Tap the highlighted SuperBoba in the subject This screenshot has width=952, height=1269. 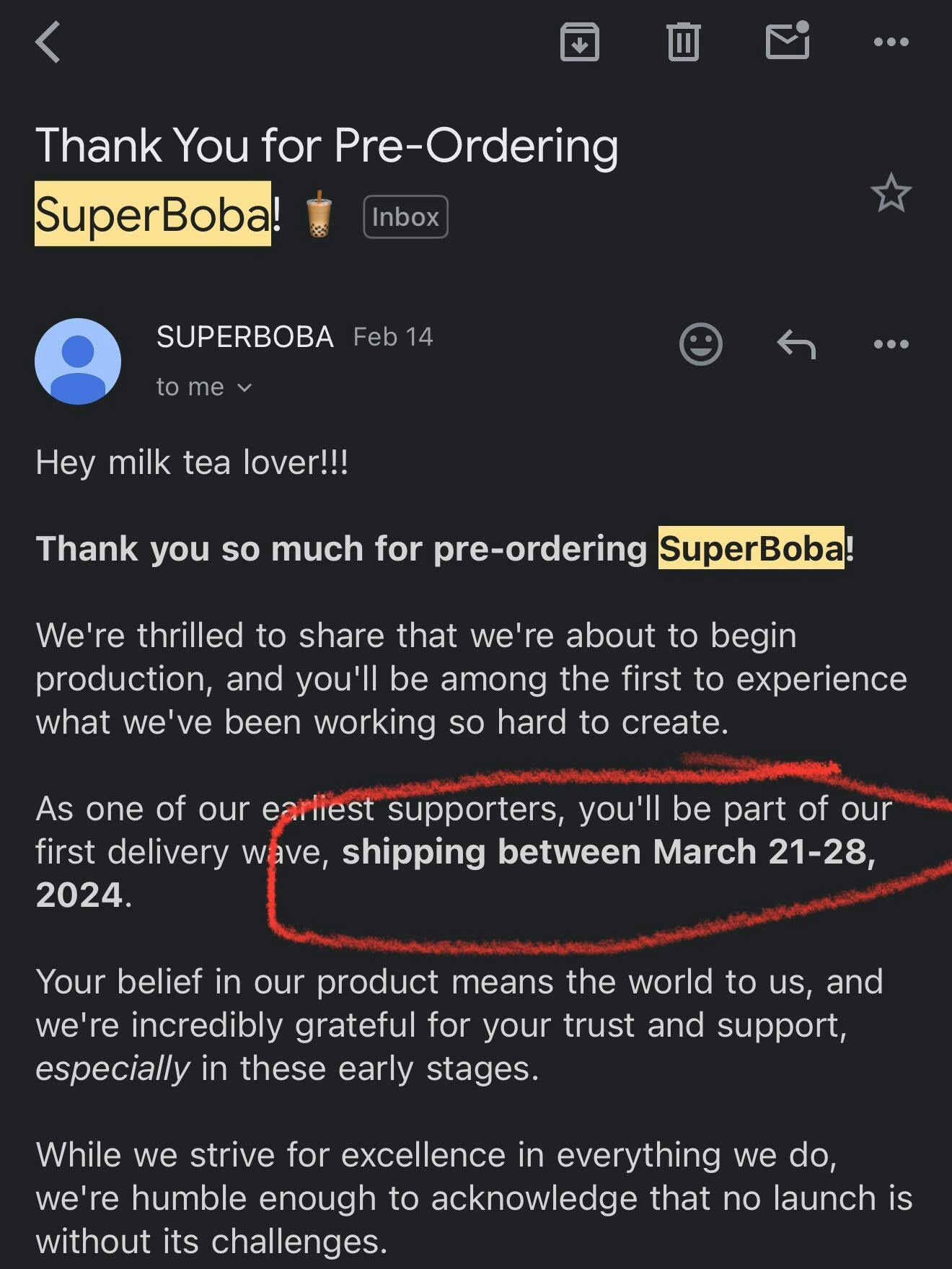click(153, 214)
